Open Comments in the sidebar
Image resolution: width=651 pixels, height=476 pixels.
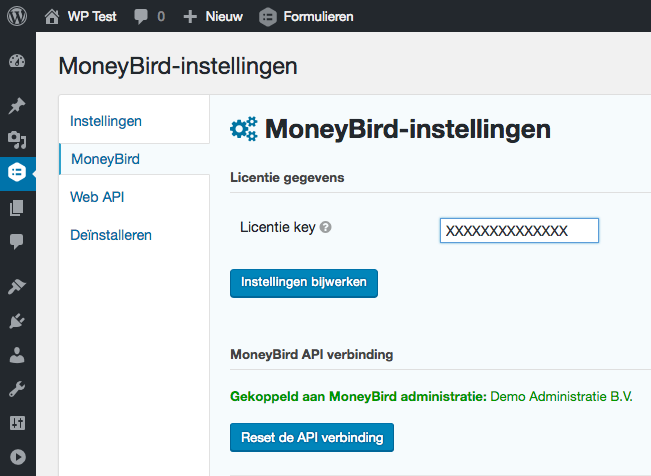[x=17, y=241]
